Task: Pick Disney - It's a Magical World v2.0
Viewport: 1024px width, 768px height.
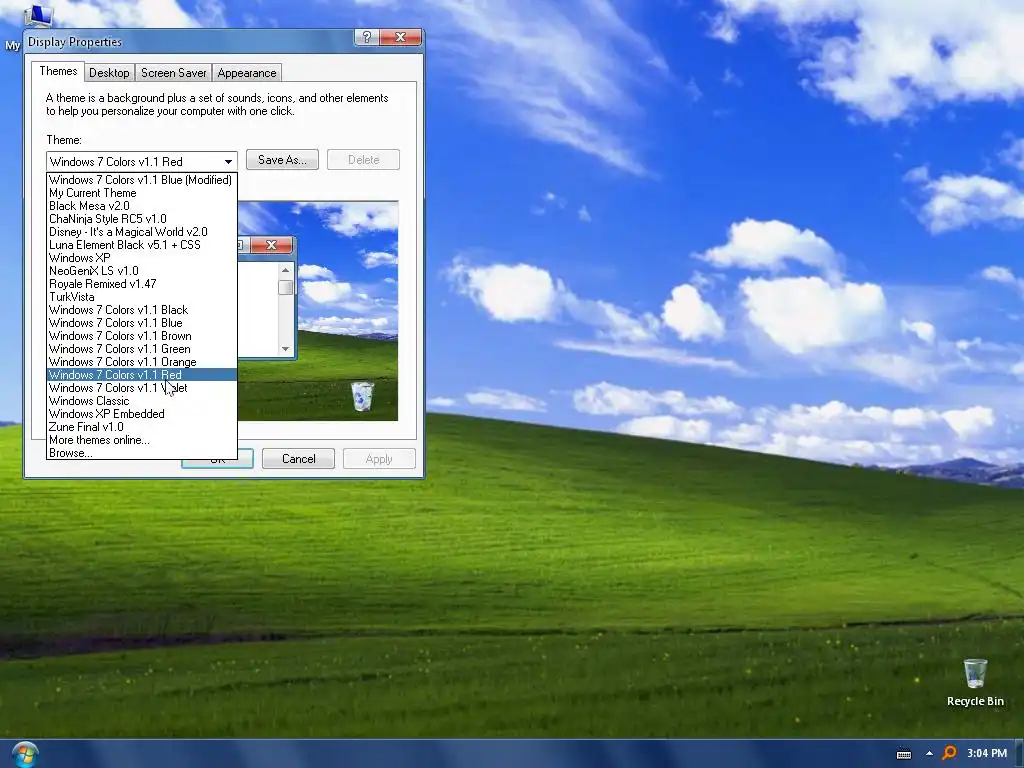Action: tap(142, 232)
